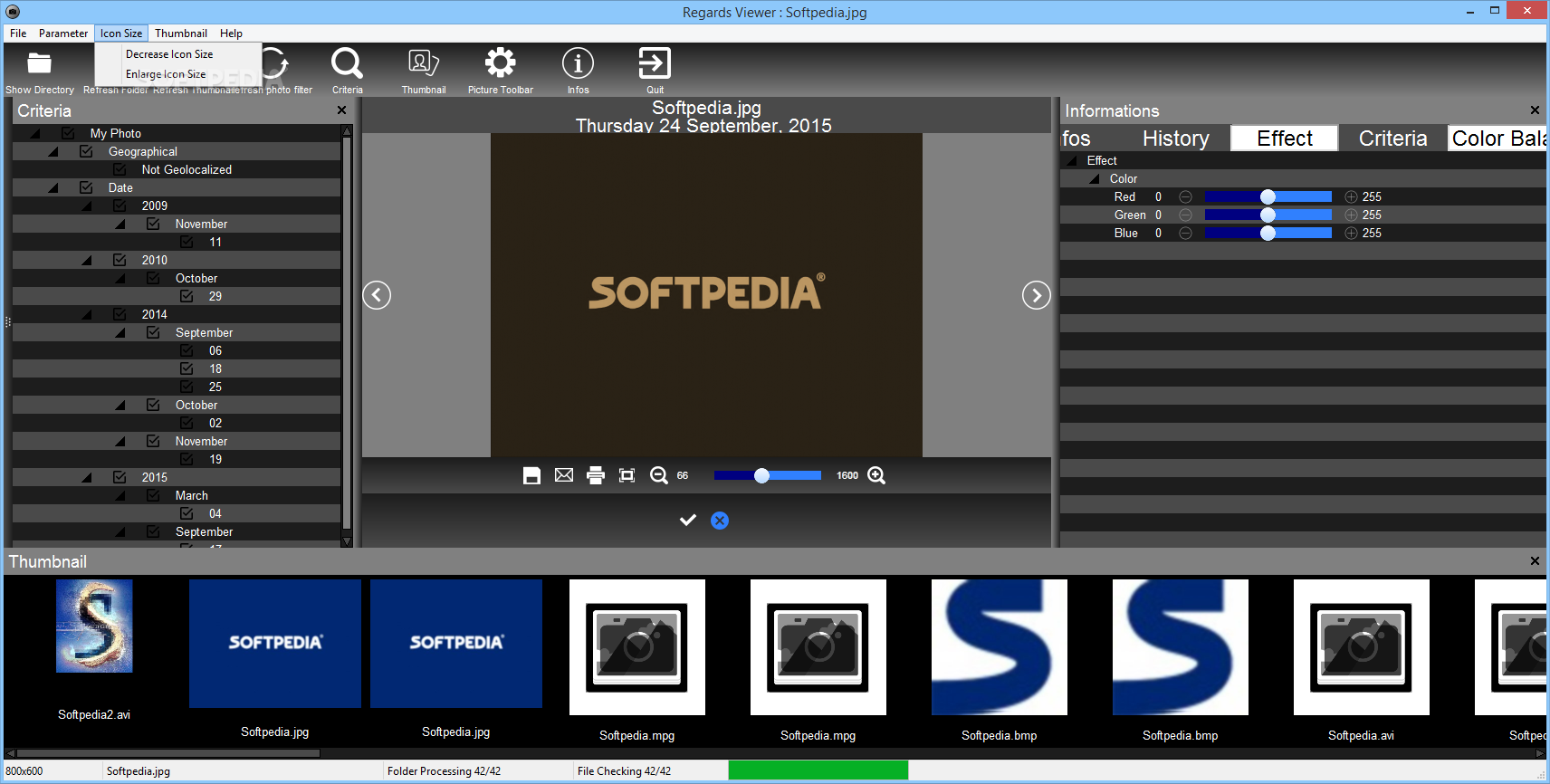The width and height of the screenshot is (1550, 784).
Task: Select Enlarge Icon Size menu entry
Action: click(166, 74)
